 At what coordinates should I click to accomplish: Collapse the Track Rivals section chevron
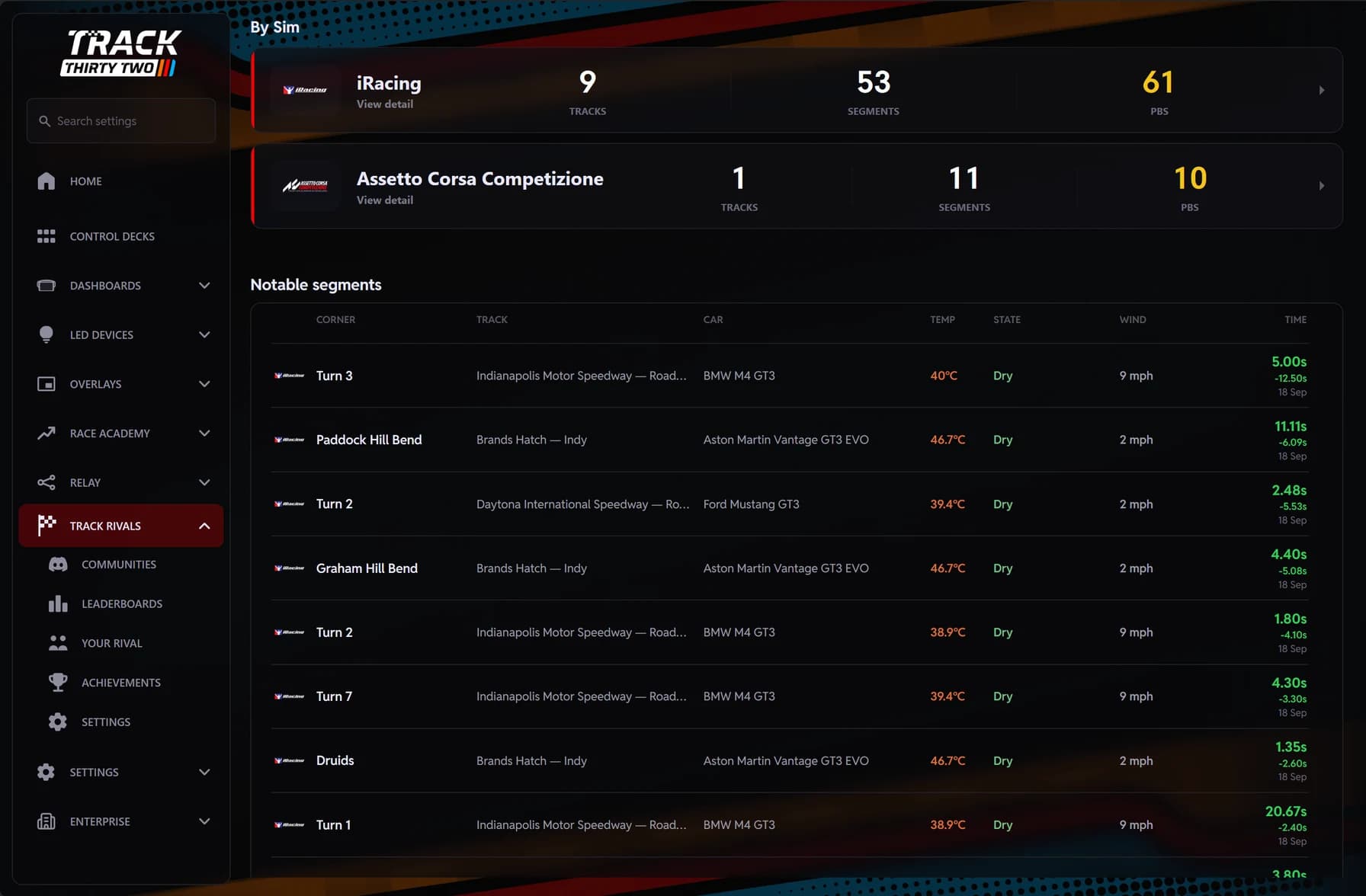[204, 526]
